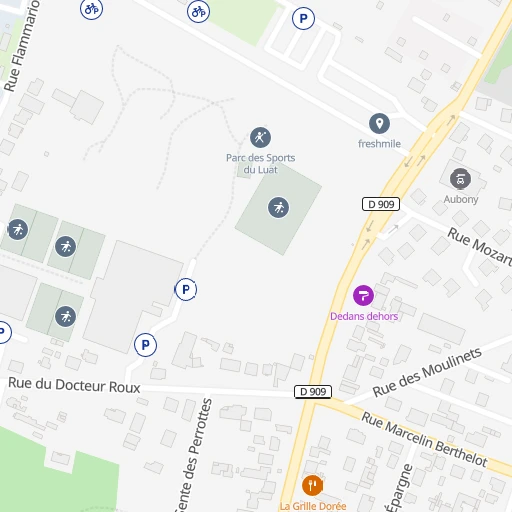Image resolution: width=512 pixels, height=512 pixels.
Task: Click the partially visible parking icon at left edge
Action: click(x=3, y=332)
